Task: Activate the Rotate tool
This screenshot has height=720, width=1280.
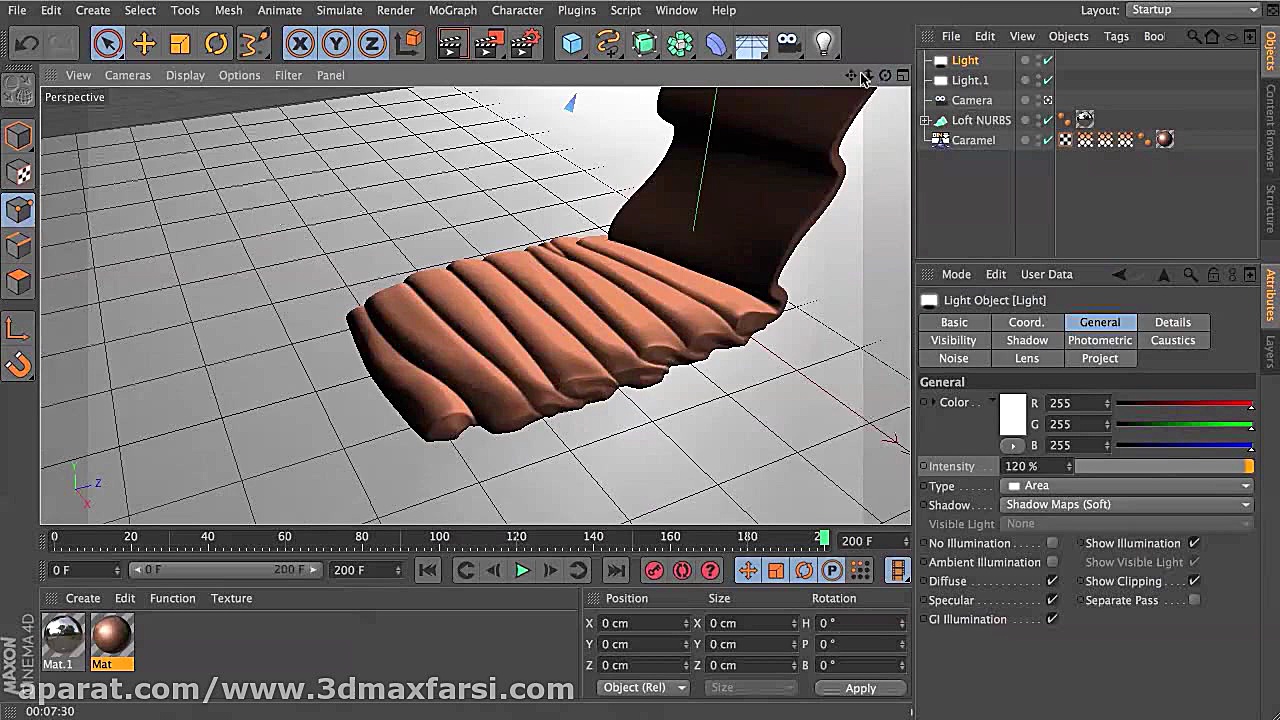Action: pyautogui.click(x=217, y=43)
